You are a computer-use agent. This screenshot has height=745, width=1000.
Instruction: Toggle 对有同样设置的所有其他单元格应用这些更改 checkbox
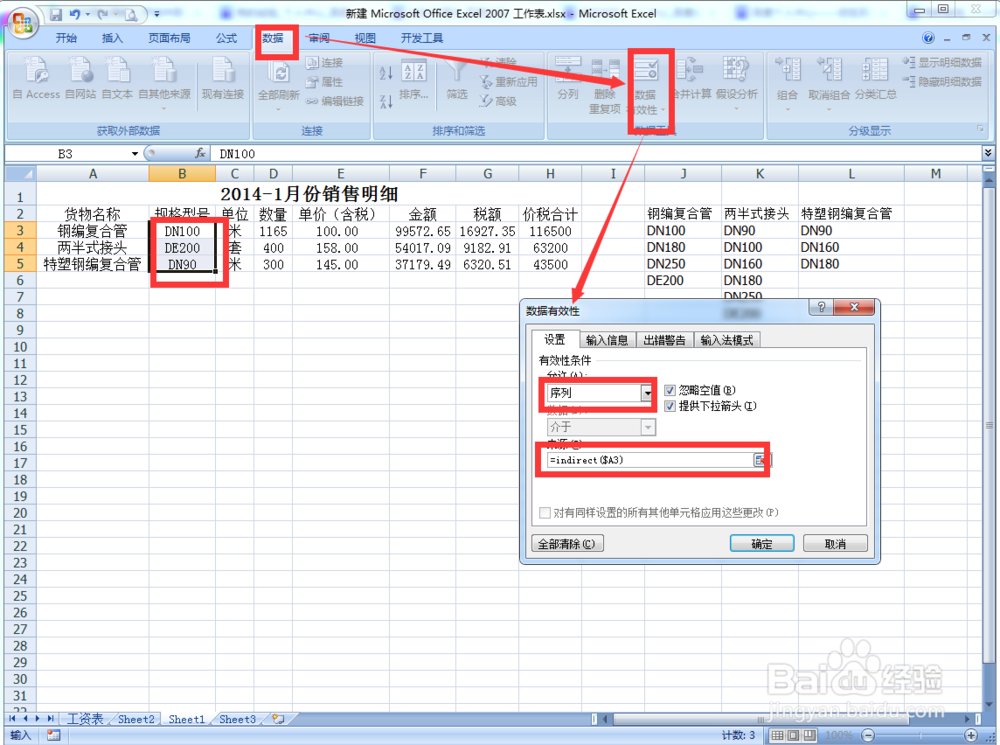pyautogui.click(x=545, y=513)
